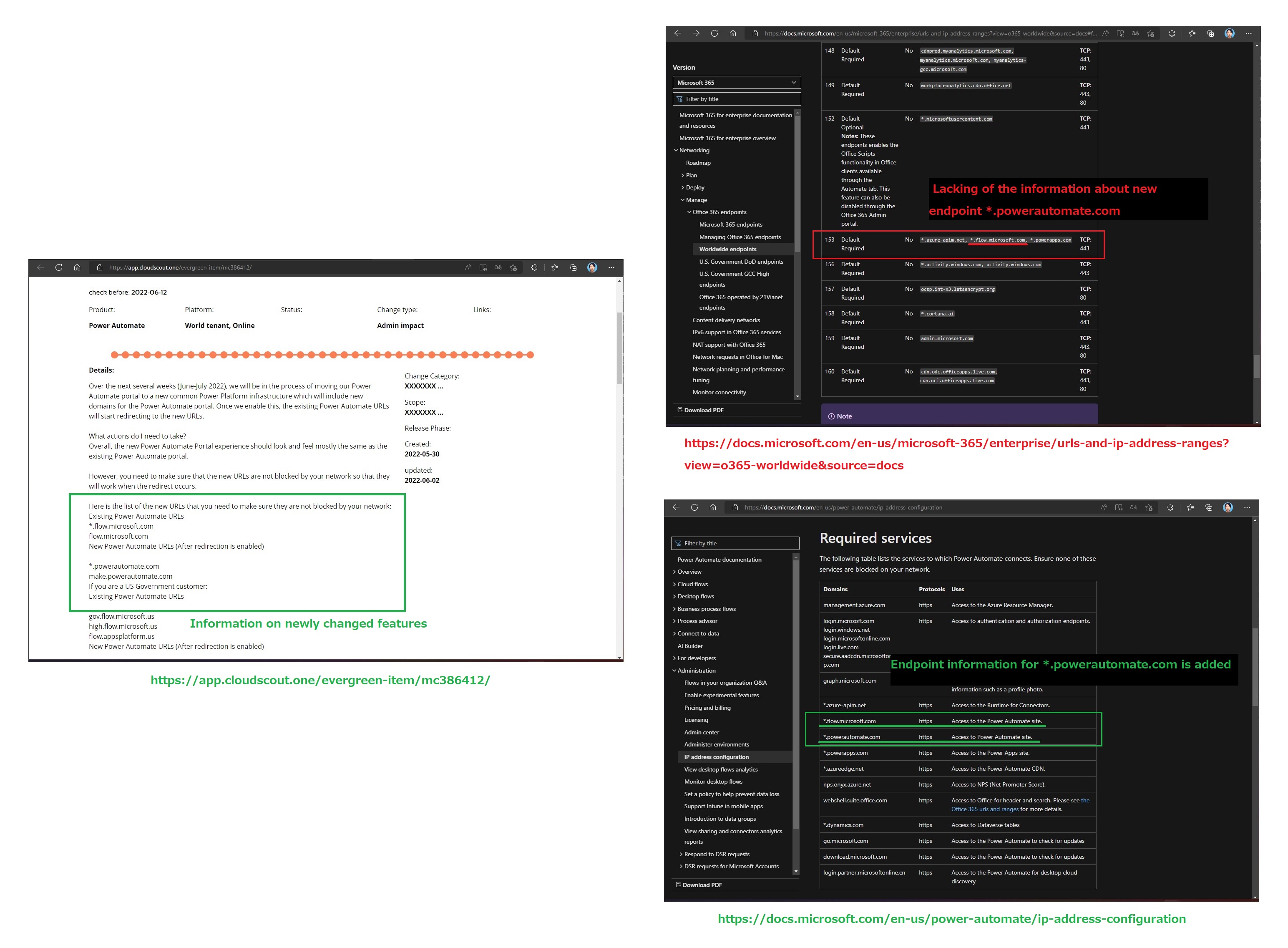Open the three-dot menu of cloudscout browser
1288x948 pixels.
611,267
